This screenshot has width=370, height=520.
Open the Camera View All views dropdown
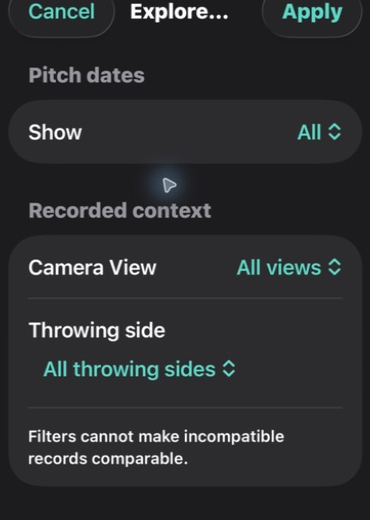(x=289, y=267)
